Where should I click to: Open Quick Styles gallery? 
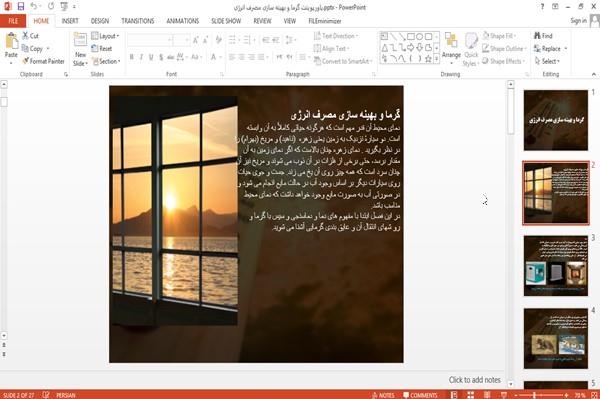(471, 49)
